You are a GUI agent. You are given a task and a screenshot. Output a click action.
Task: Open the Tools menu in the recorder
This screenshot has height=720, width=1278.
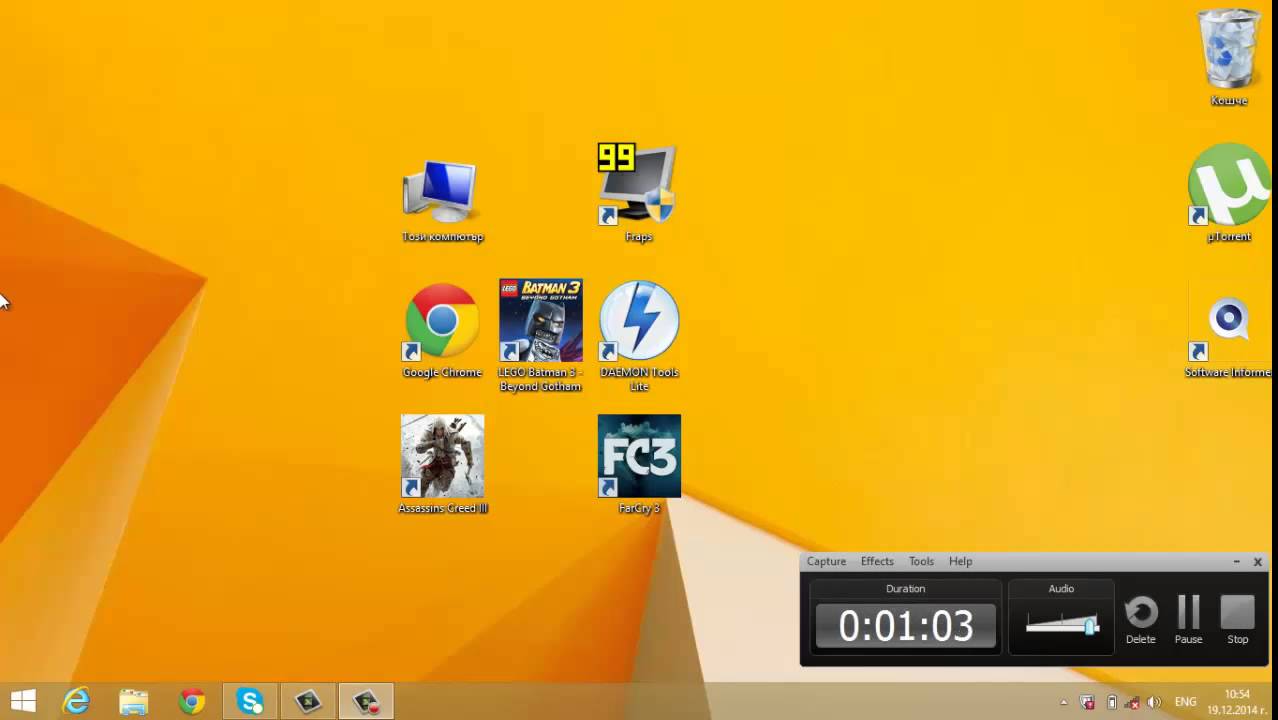[x=921, y=561]
